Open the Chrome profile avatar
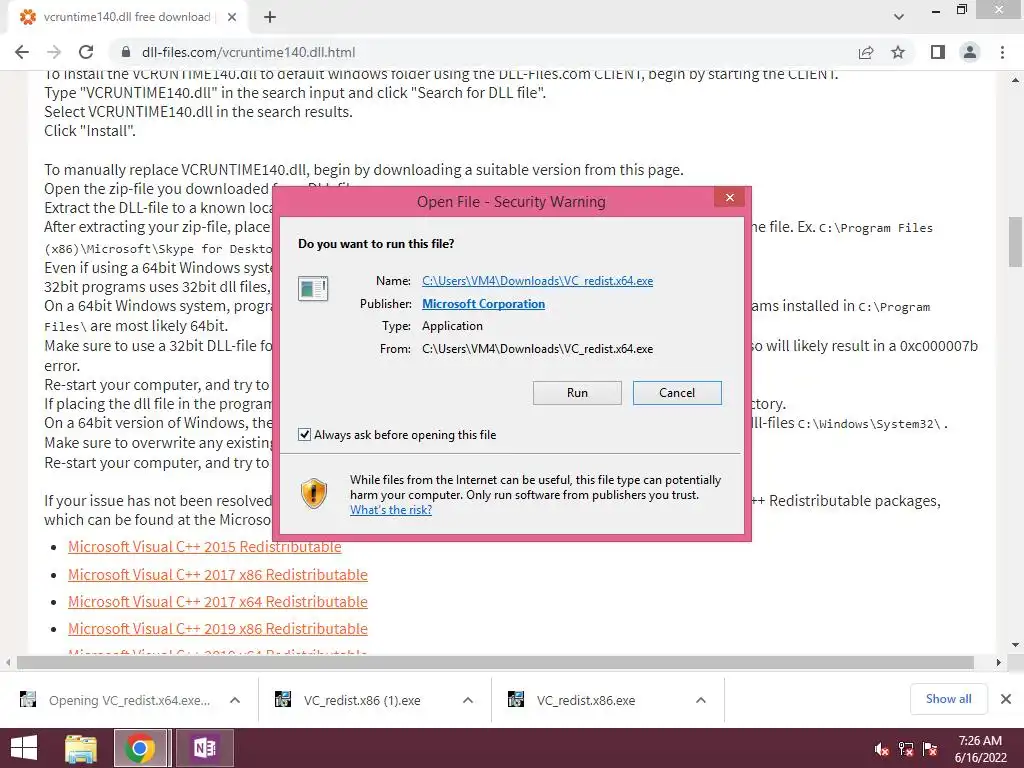The width and height of the screenshot is (1024, 768). click(970, 52)
